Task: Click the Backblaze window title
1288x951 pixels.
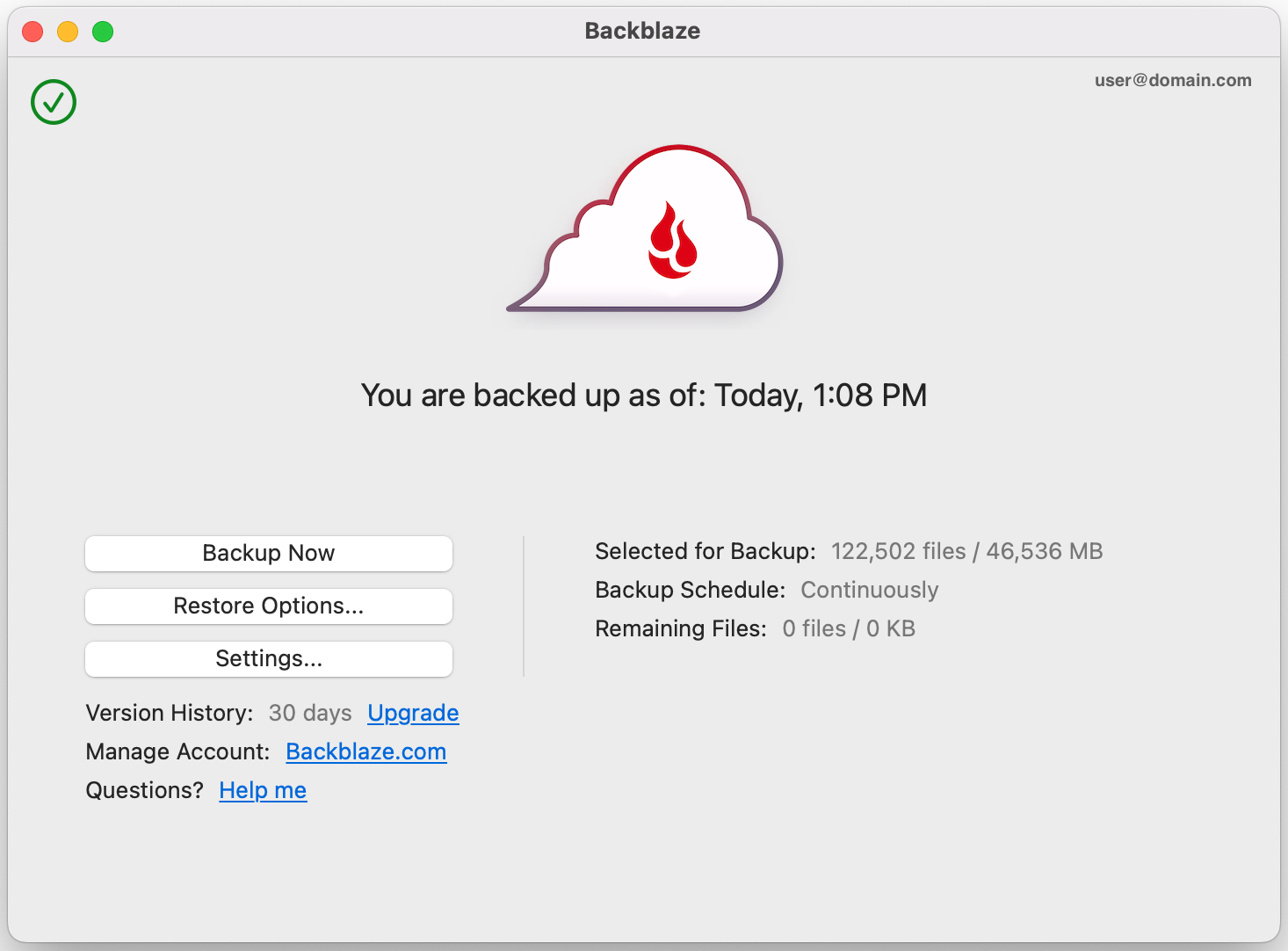Action: click(642, 31)
